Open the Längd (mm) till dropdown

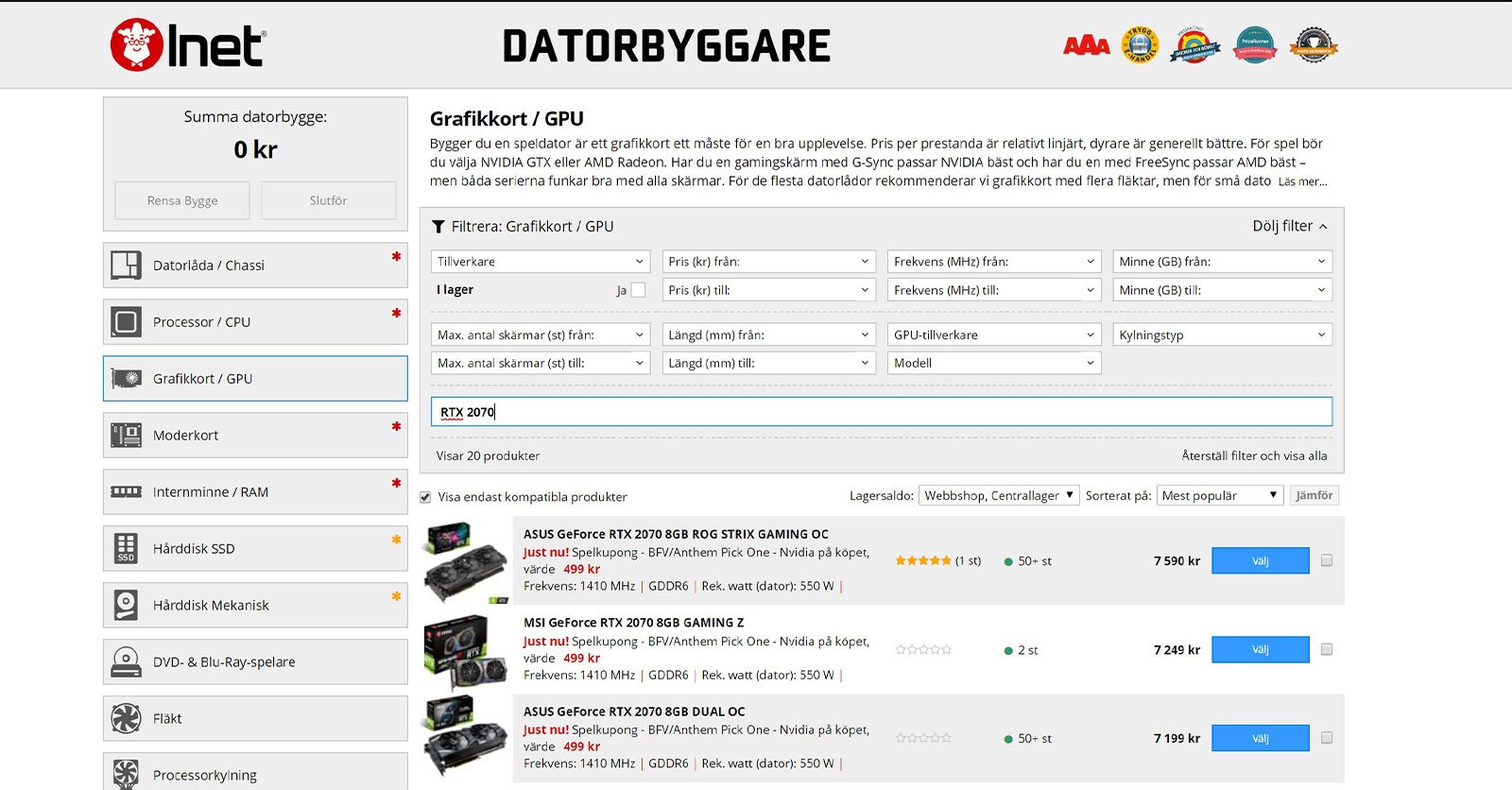pos(768,363)
